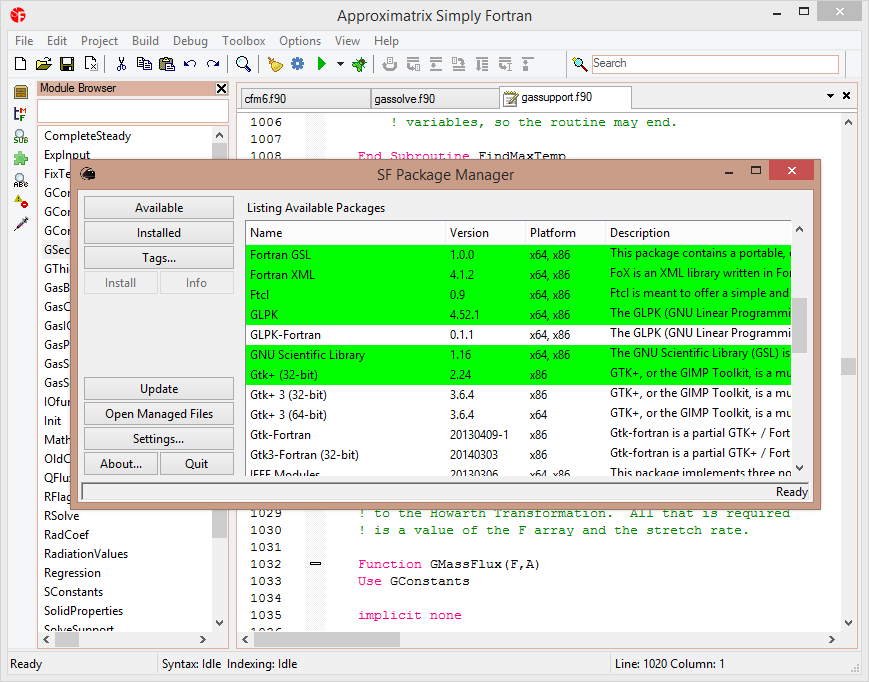Click the SF Package Manager title icon
The height and width of the screenshot is (682, 869).
click(88, 175)
